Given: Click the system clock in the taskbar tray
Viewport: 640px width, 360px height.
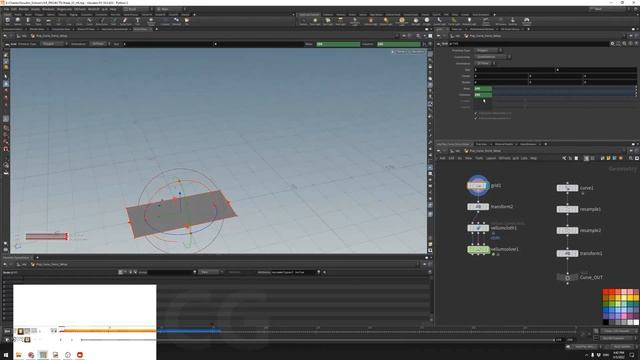Looking at the screenshot, I should [x=619, y=355].
